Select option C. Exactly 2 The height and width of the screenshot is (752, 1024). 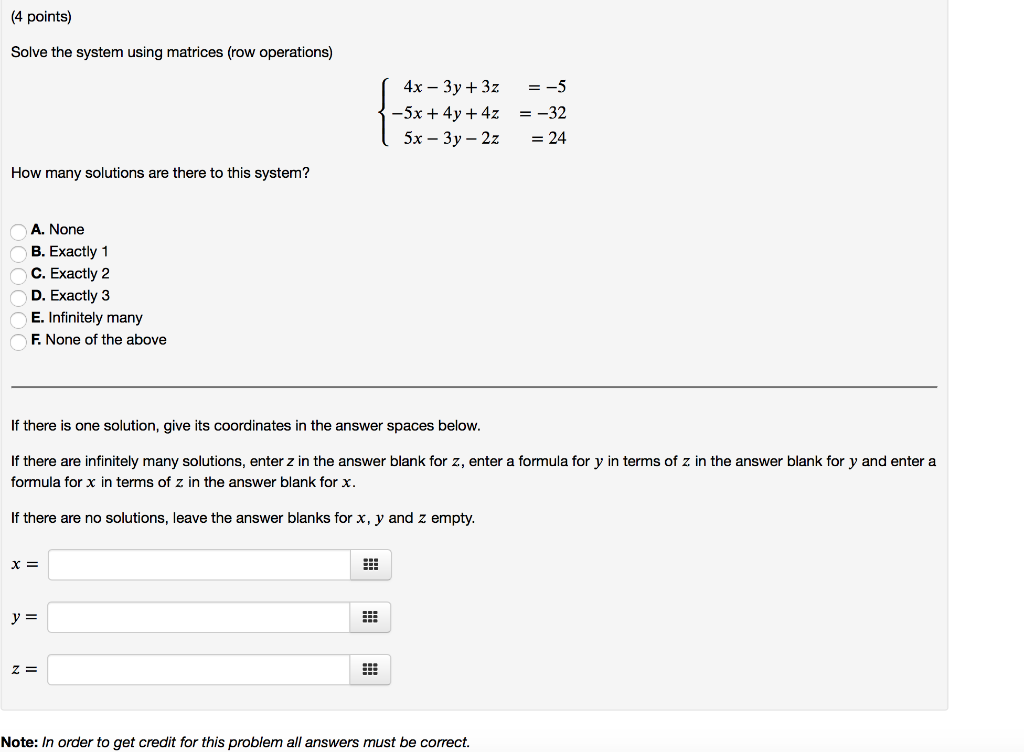[x=18, y=275]
